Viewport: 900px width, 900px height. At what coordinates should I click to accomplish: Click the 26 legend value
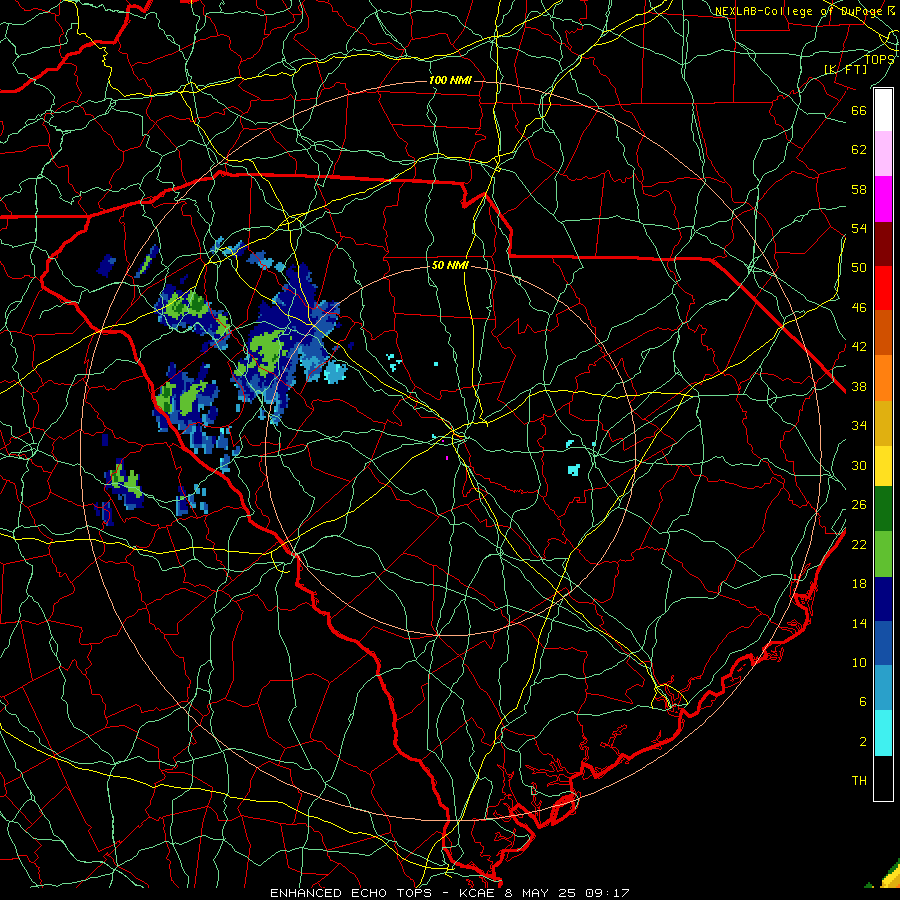859,505
